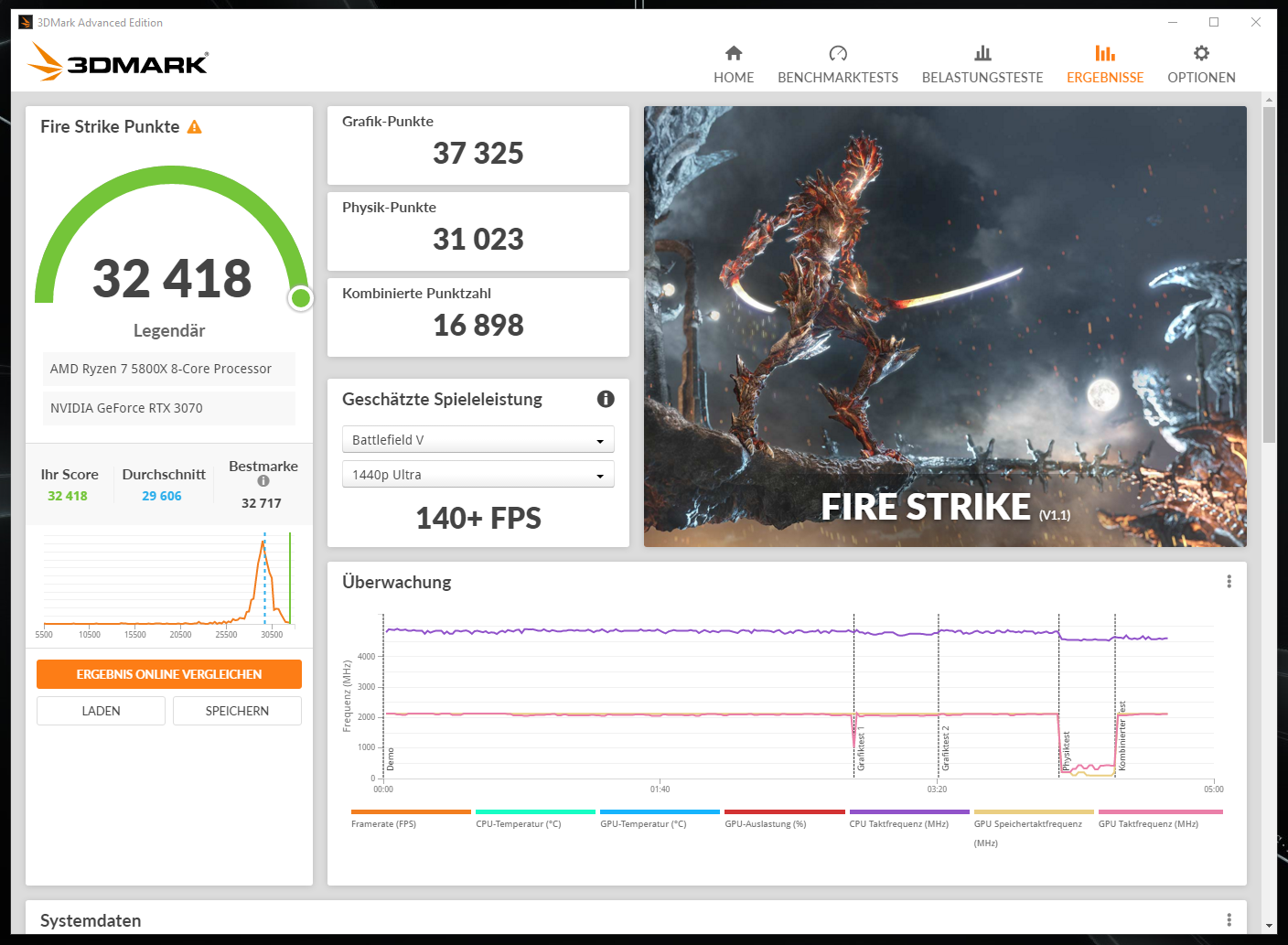Open the Überwachung three-dot menu
The image size is (1288, 945).
pyautogui.click(x=1229, y=582)
